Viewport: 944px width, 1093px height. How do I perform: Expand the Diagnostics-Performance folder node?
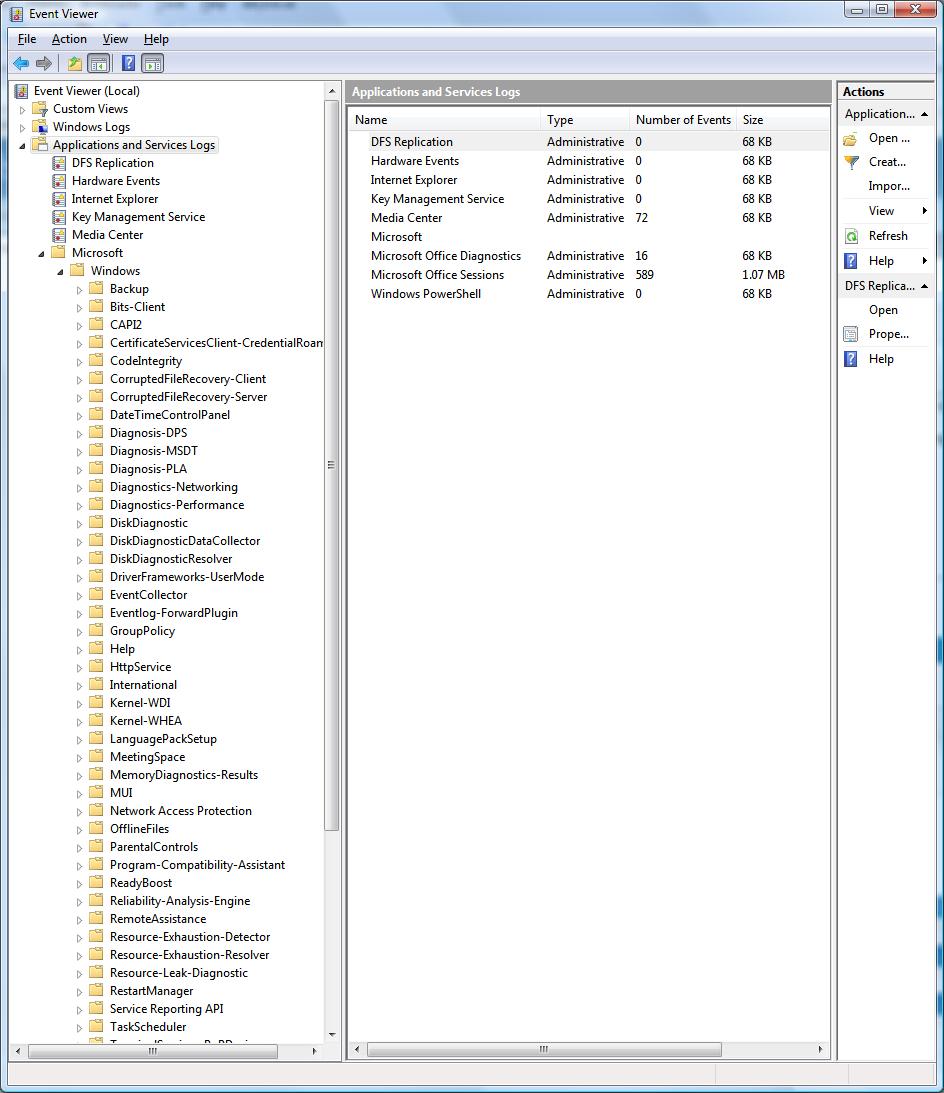point(79,505)
